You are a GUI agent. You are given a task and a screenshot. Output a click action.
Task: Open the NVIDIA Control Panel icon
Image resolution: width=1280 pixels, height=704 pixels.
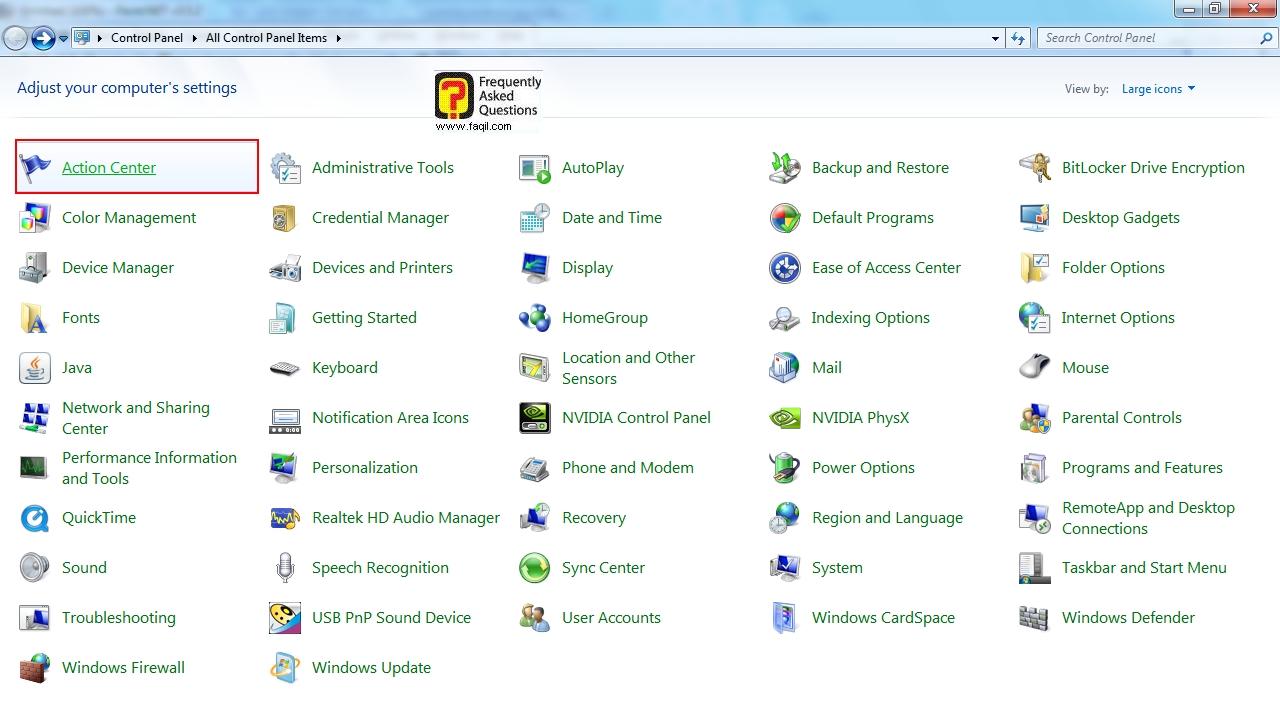[535, 418]
